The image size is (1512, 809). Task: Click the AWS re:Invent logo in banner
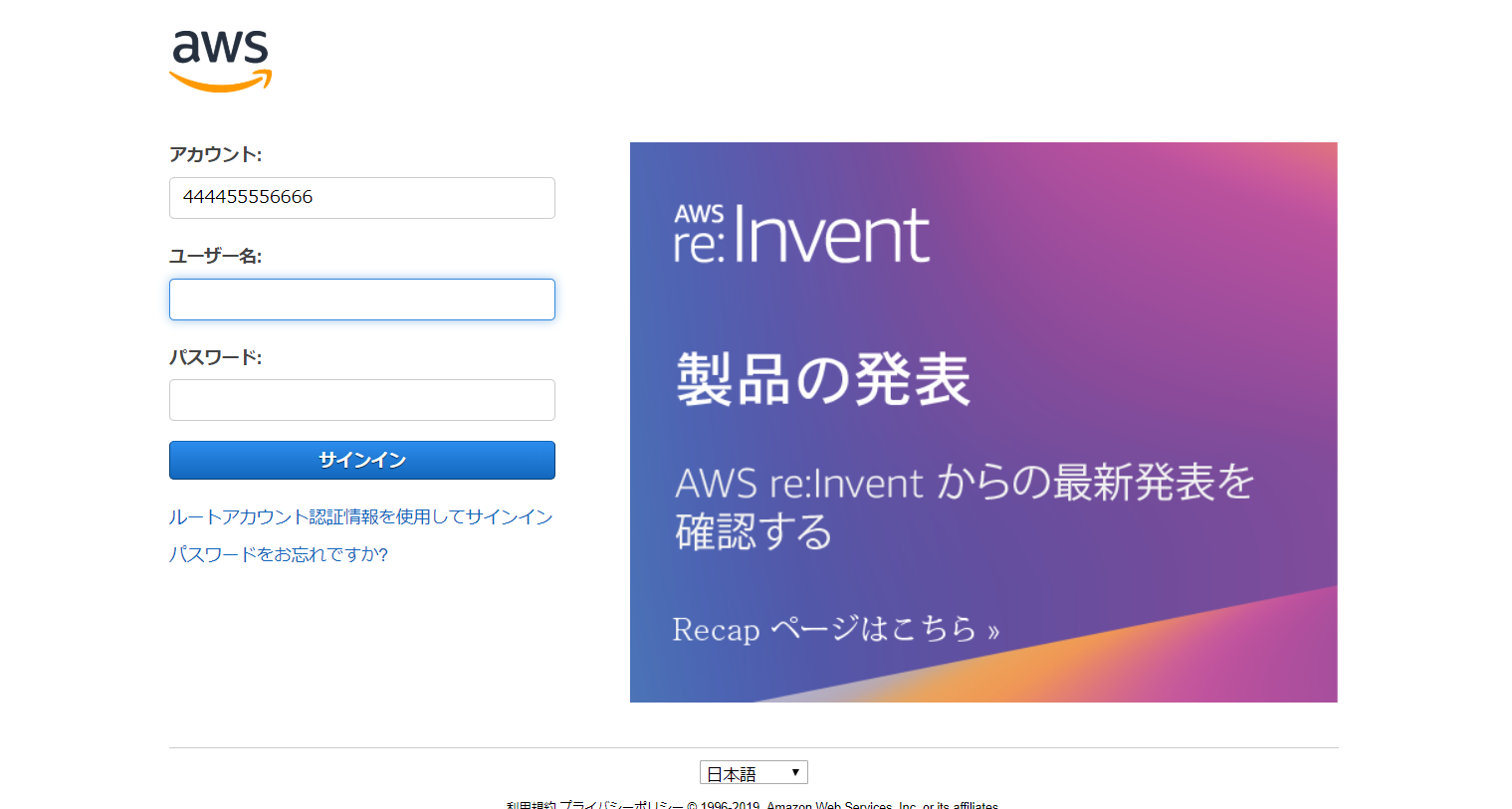point(801,235)
